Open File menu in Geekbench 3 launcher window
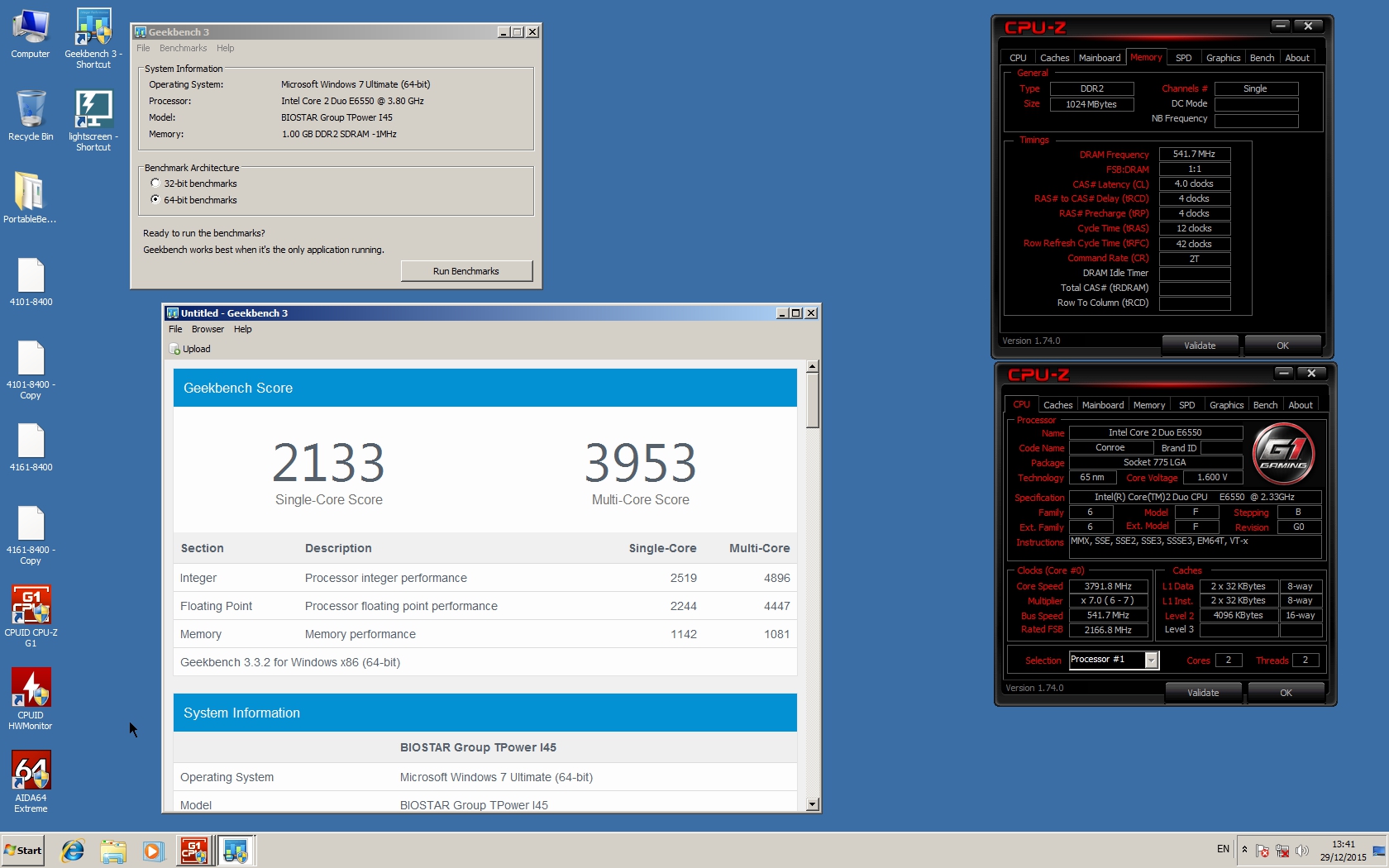 pos(143,48)
